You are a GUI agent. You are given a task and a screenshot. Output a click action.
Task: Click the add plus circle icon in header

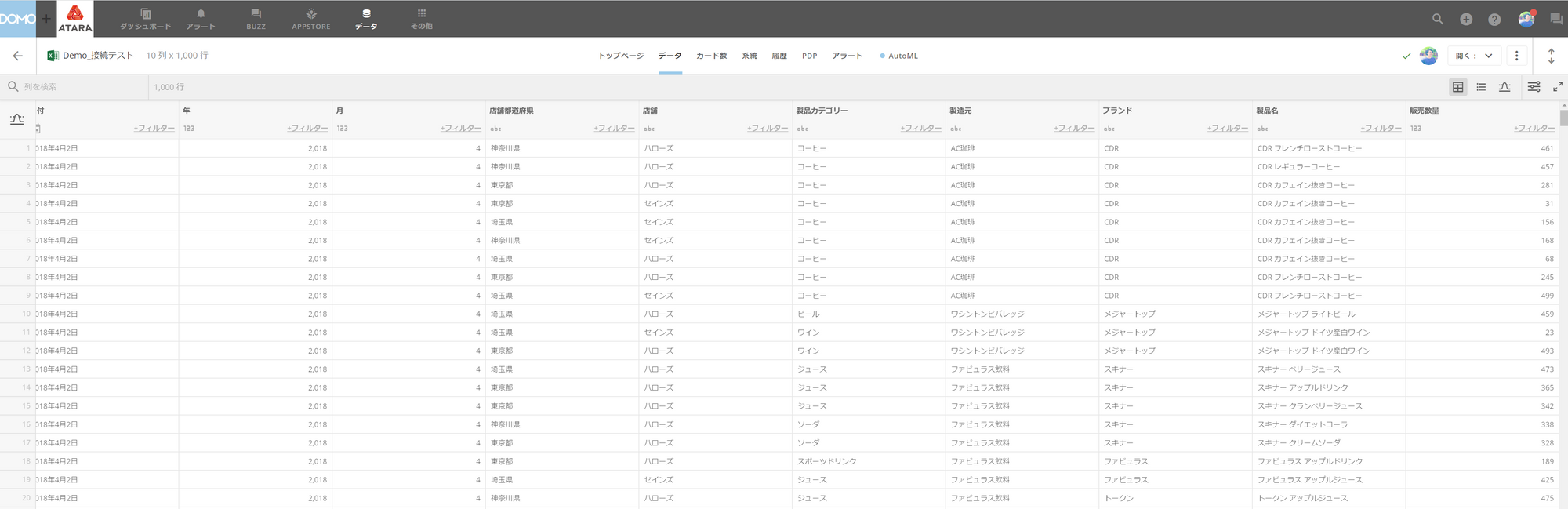[x=1466, y=19]
